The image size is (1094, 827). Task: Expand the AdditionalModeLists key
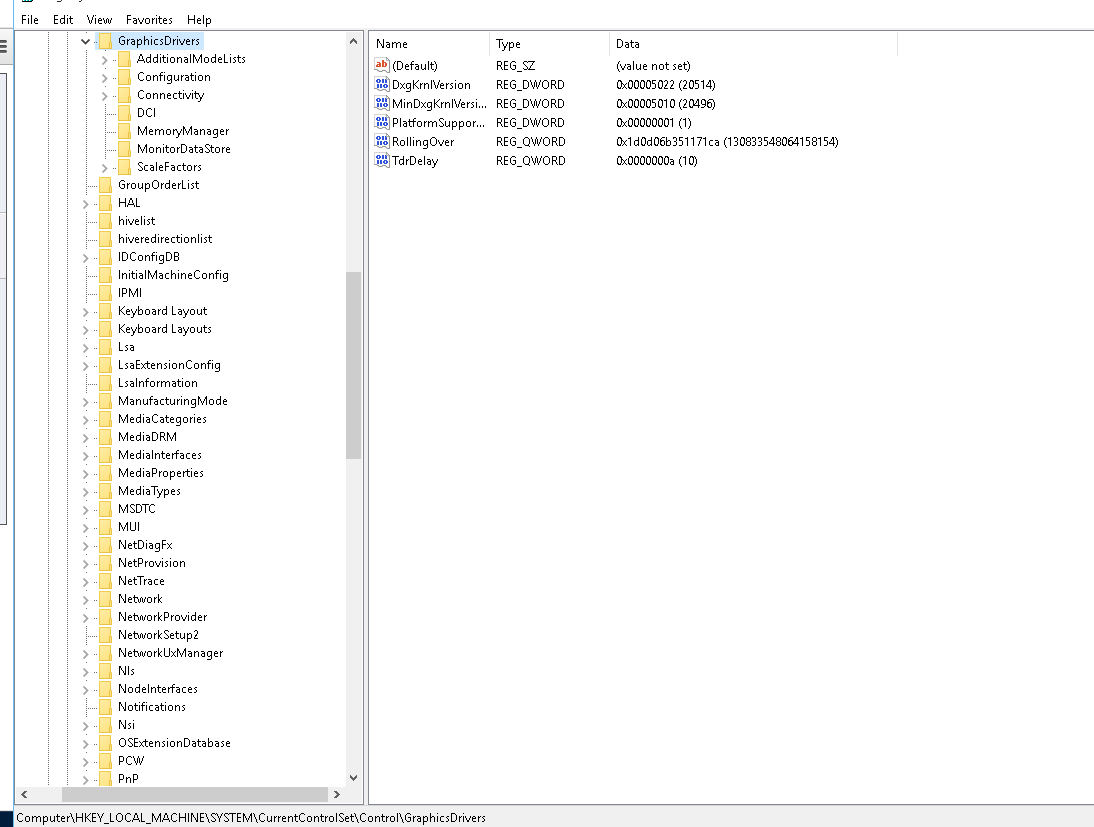click(105, 60)
